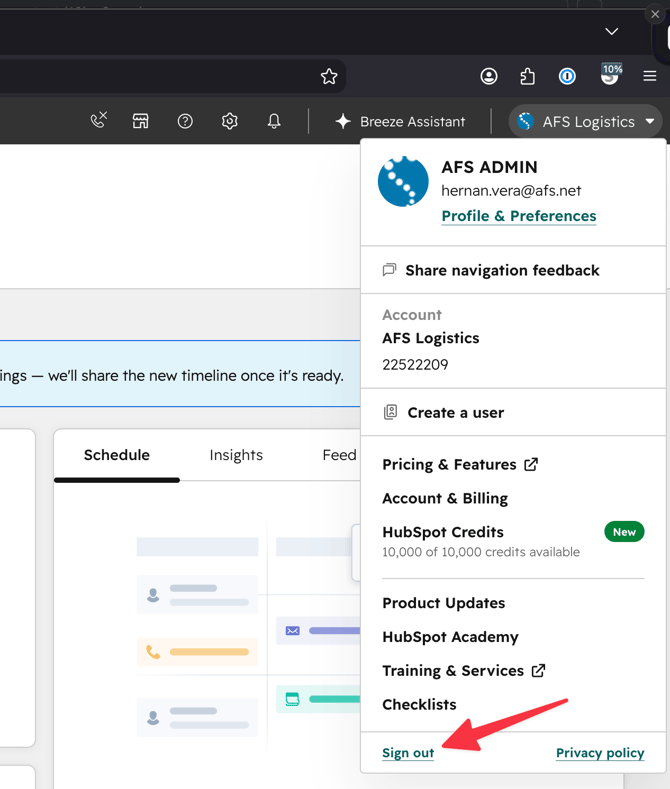The image size is (670, 789).
Task: Click the 10,000 credits available text
Action: click(x=481, y=552)
